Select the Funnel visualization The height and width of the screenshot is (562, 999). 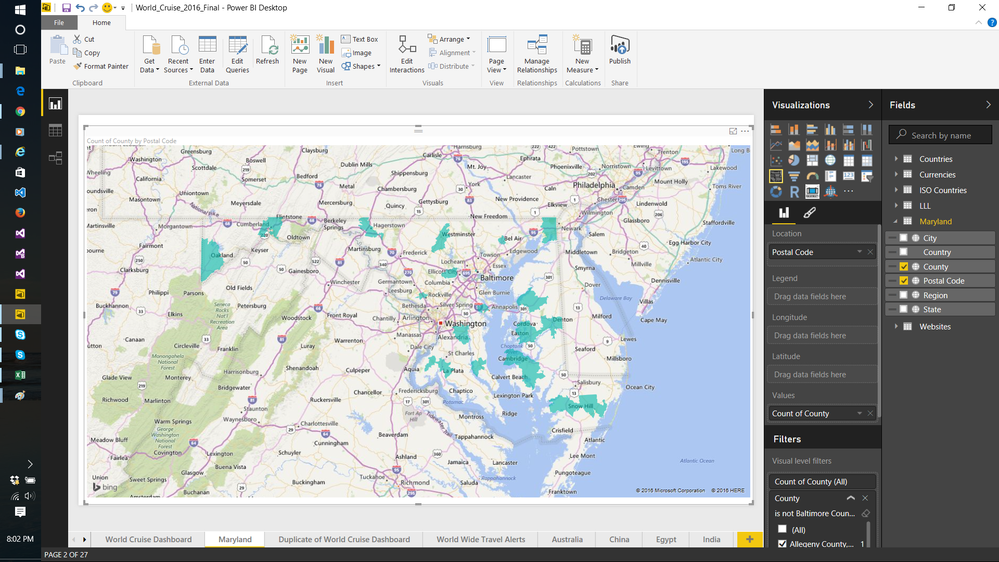pyautogui.click(x=794, y=176)
